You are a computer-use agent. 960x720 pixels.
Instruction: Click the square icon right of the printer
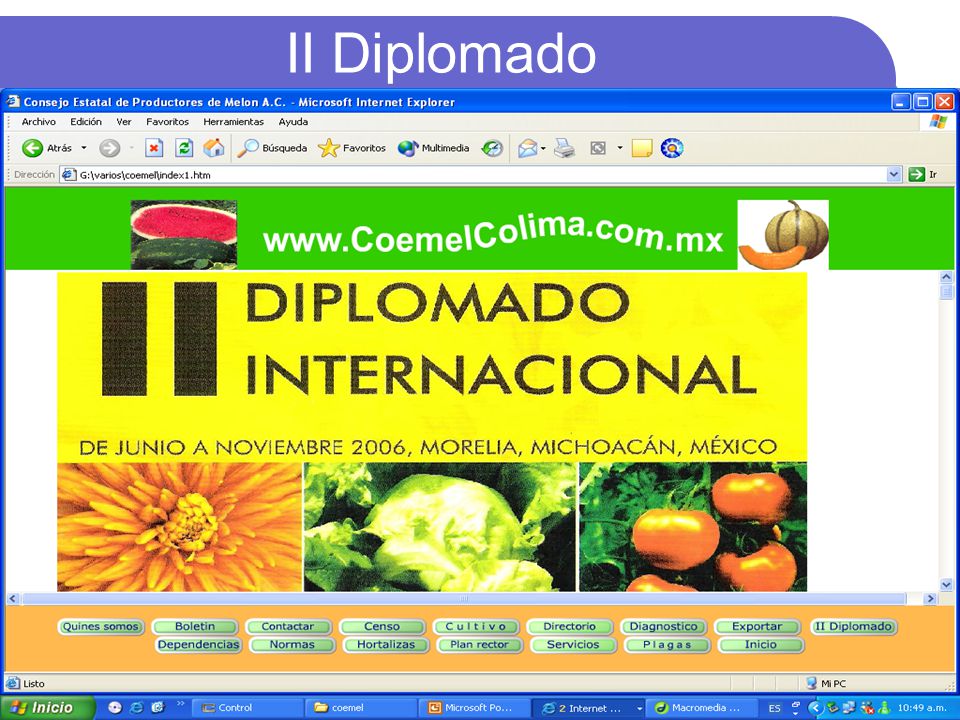tap(598, 148)
